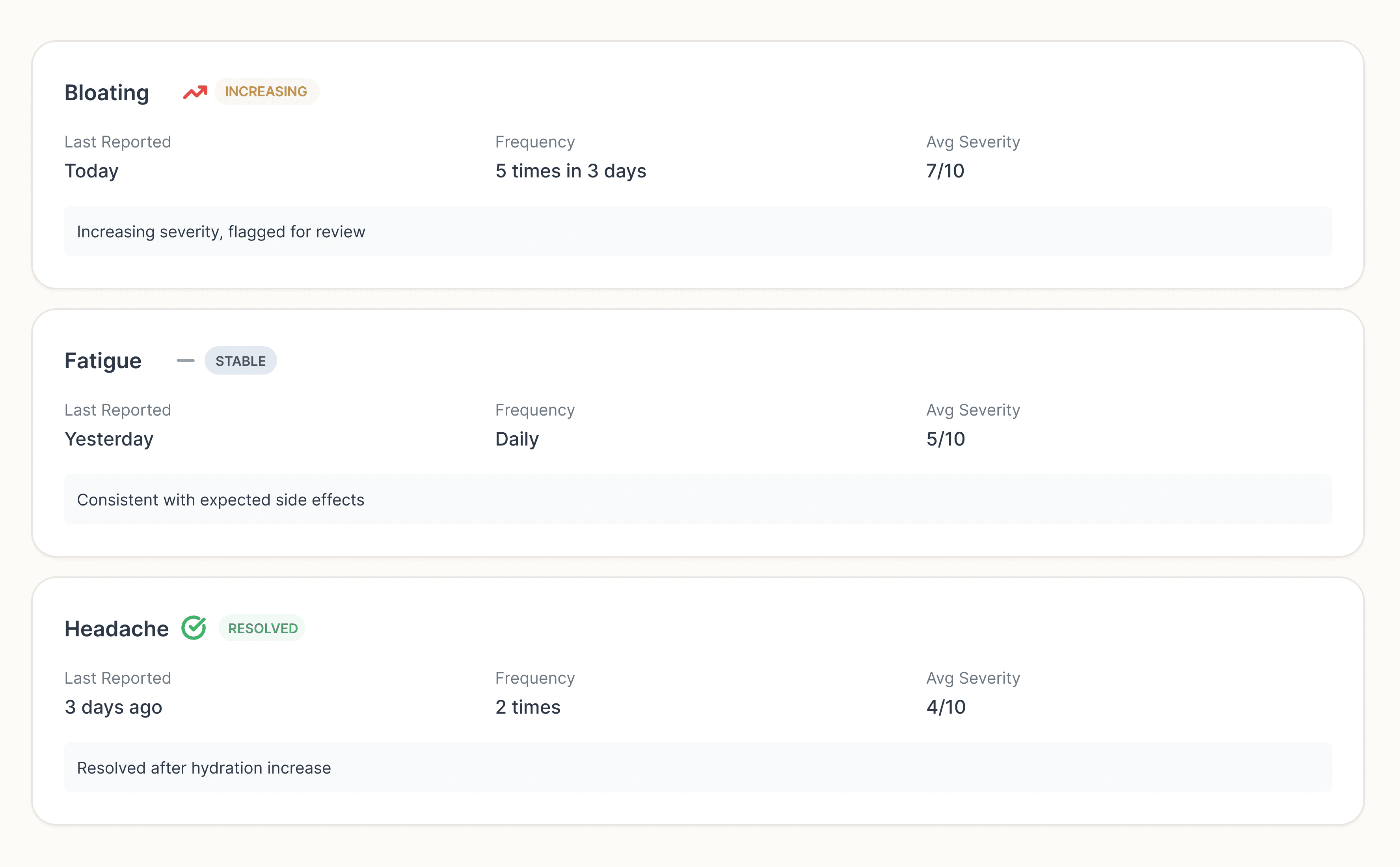Click the STABLE status badge

pos(240,361)
